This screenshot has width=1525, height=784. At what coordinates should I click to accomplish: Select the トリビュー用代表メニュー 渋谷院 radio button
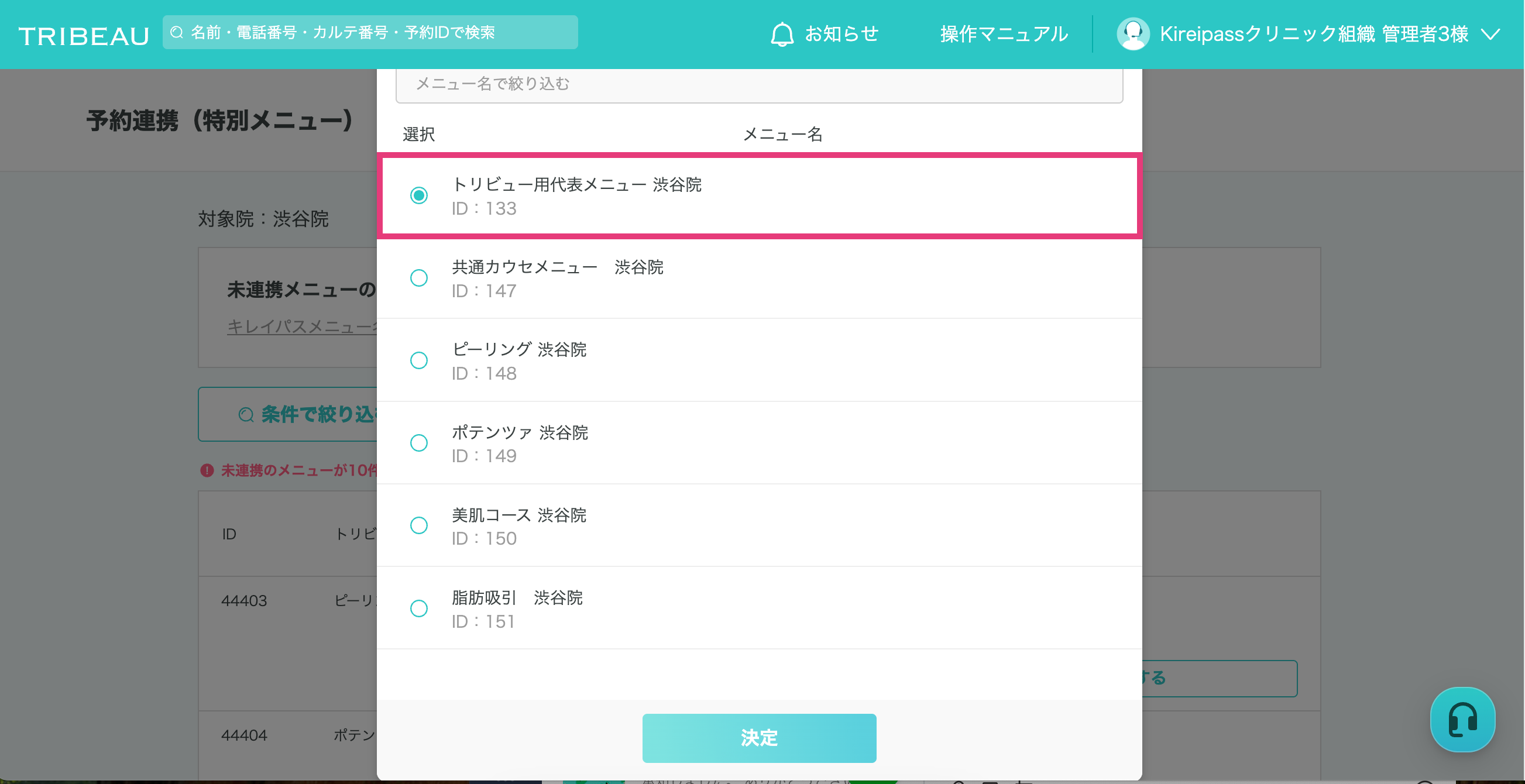[x=418, y=195]
